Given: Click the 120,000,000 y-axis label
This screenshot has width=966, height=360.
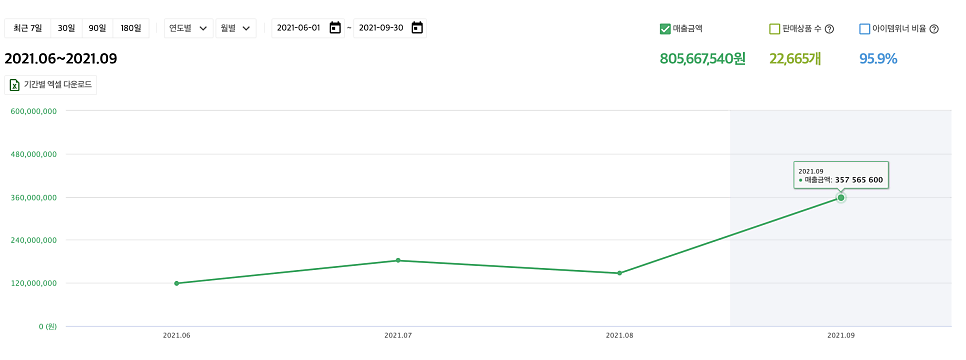Looking at the screenshot, I should click(34, 284).
